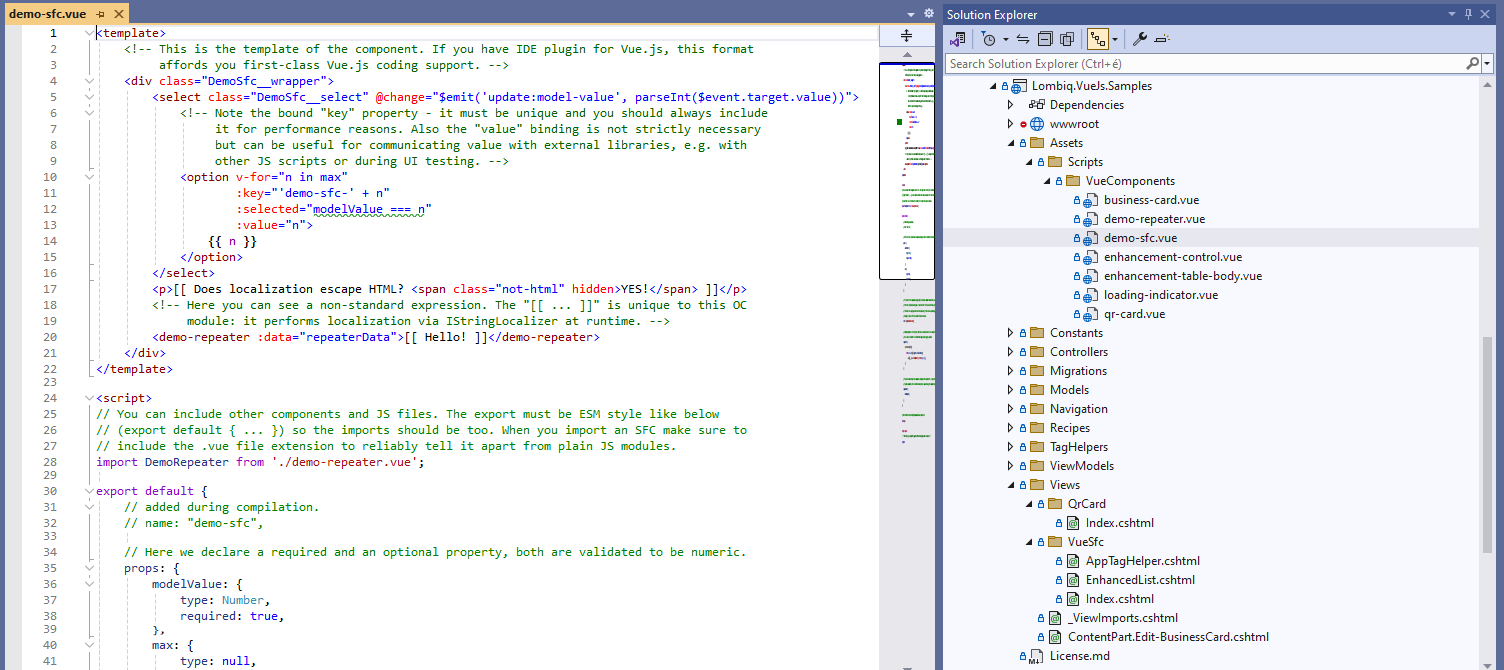Close the demo-sfc.vue tab

tap(119, 14)
